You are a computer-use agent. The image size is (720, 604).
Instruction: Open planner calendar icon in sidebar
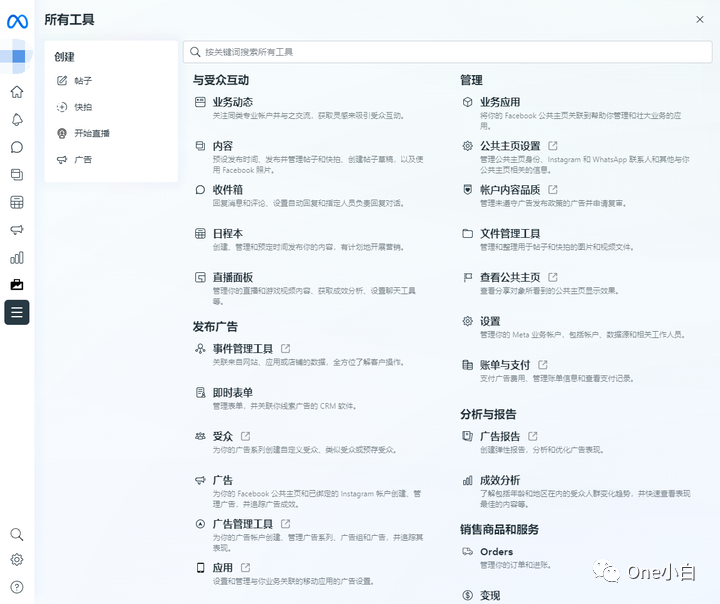[x=17, y=202]
